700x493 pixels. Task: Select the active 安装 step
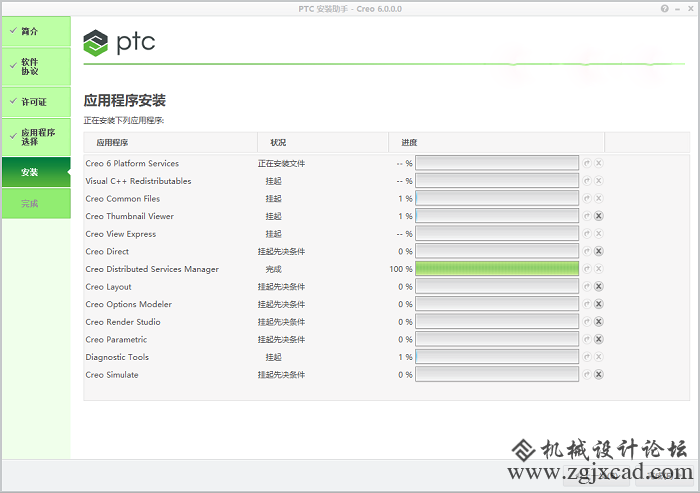pos(36,172)
